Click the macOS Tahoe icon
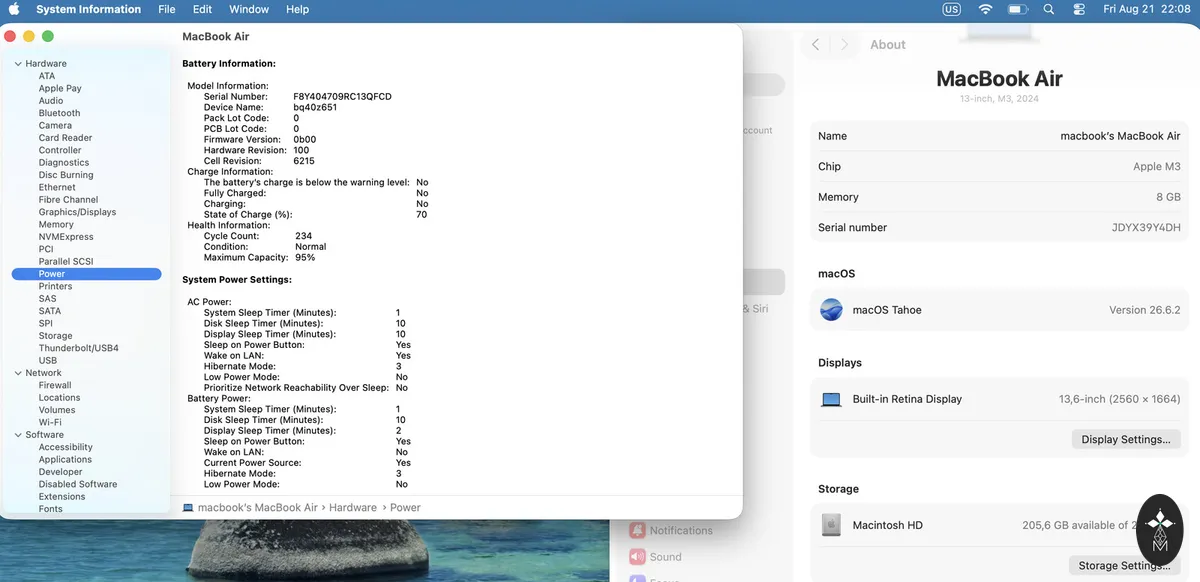Viewport: 1200px width, 582px height. click(831, 310)
